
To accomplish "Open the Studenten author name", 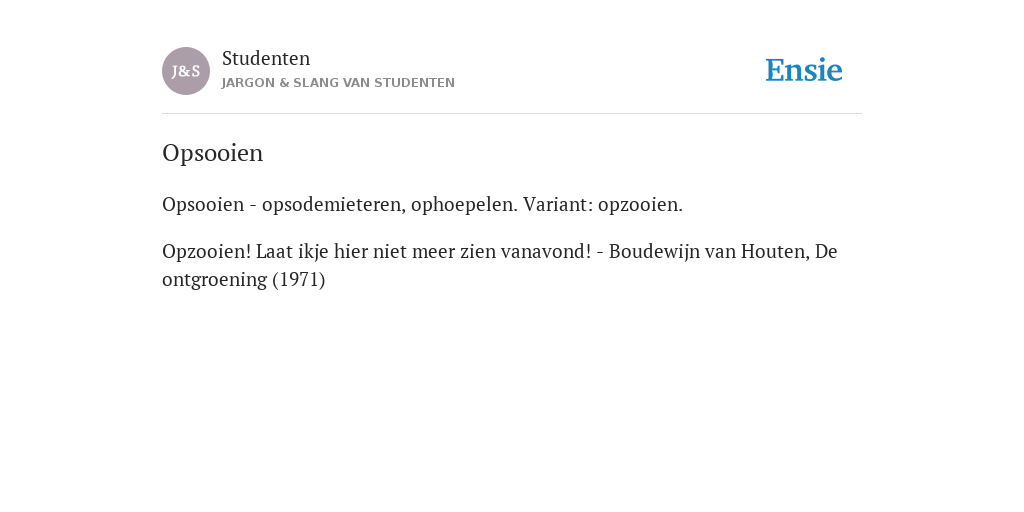I will [x=266, y=58].
